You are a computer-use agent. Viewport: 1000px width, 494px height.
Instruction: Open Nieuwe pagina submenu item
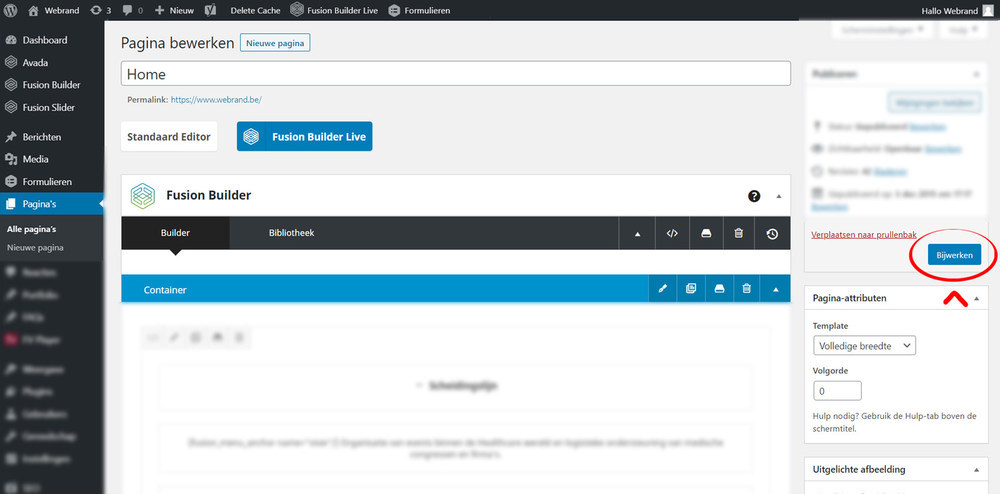tap(35, 247)
